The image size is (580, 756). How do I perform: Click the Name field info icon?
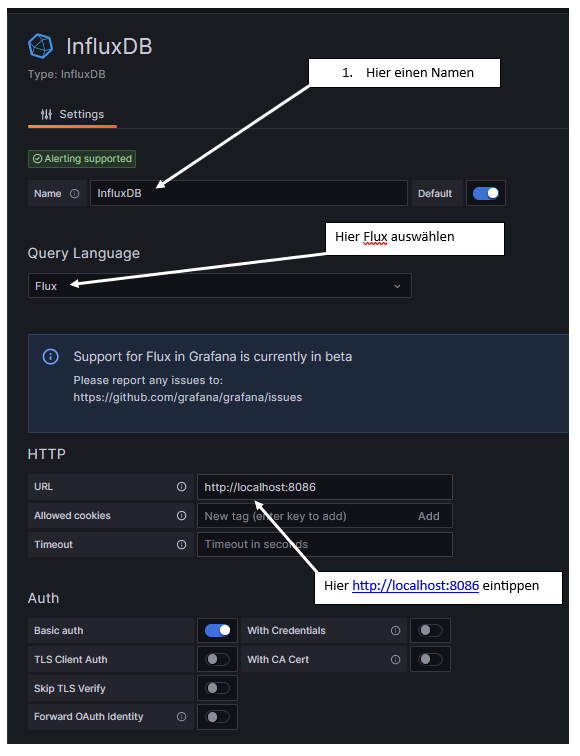74,193
